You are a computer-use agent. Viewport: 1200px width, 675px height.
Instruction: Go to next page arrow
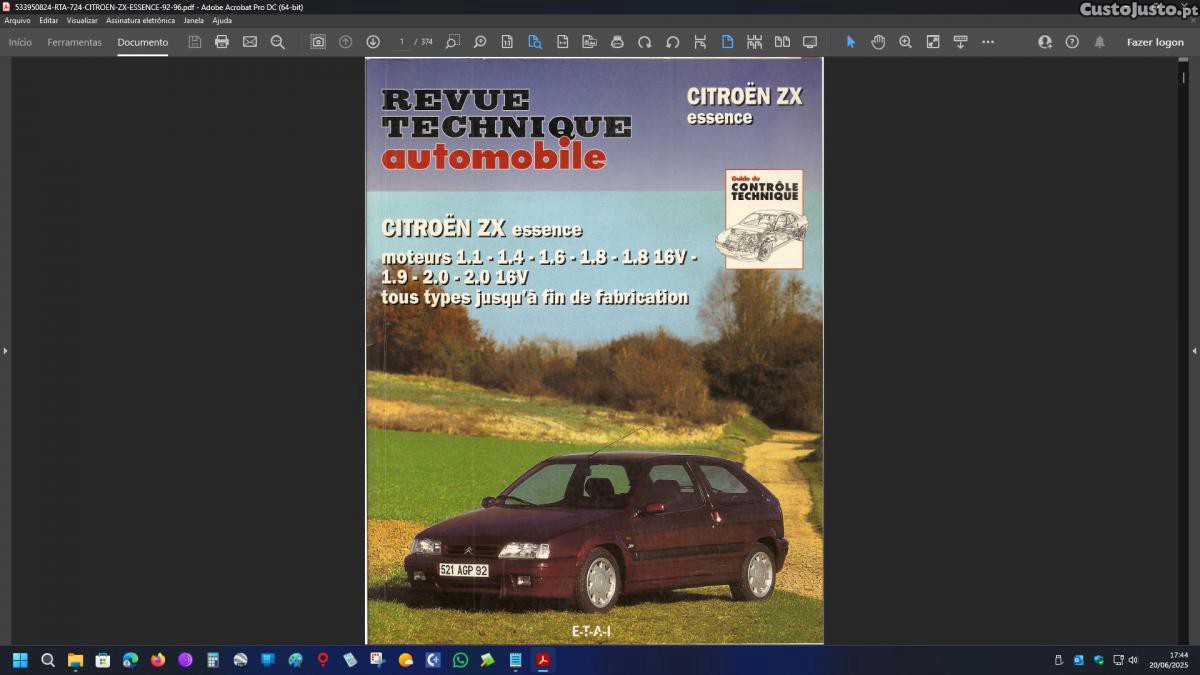coord(373,42)
